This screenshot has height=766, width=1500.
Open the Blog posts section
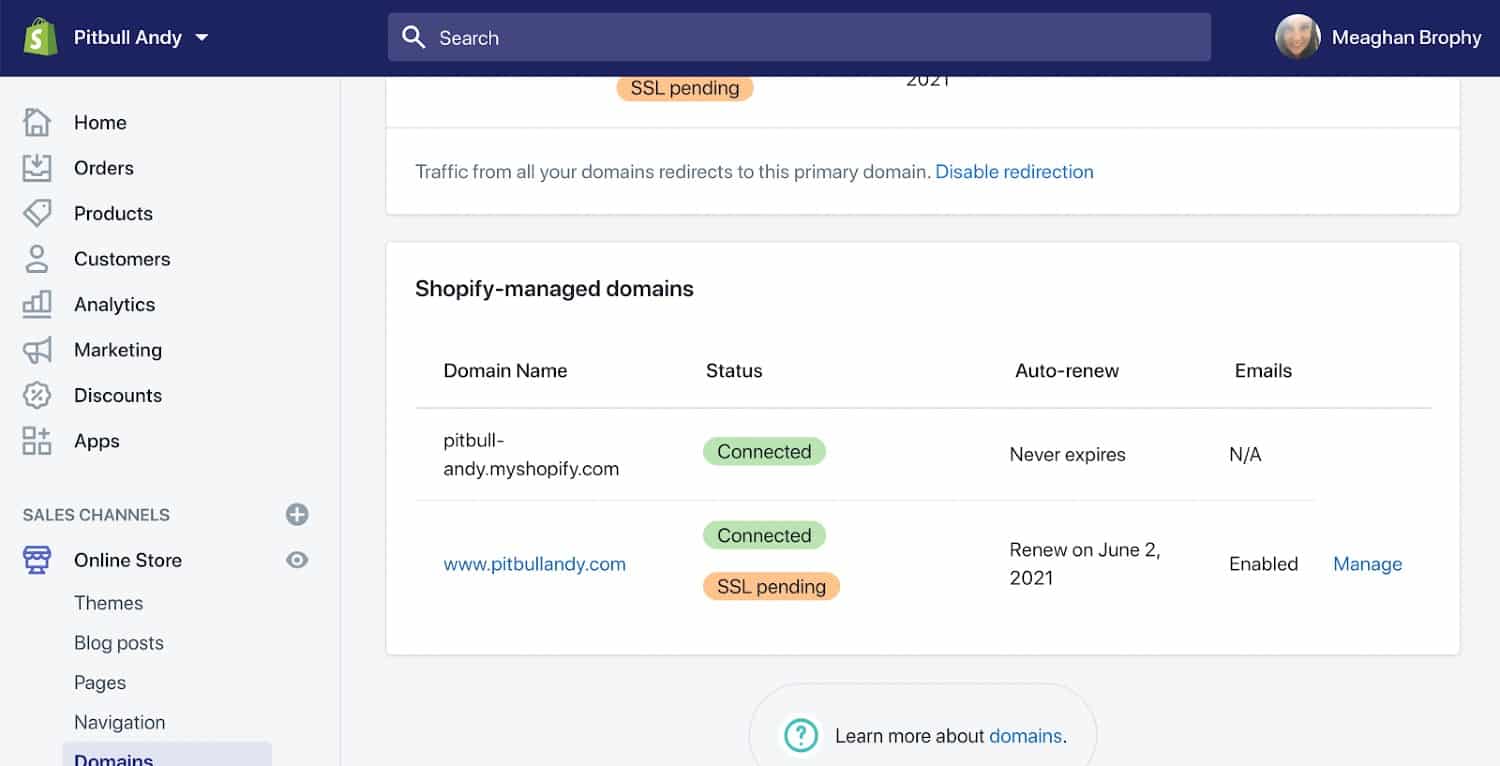119,642
